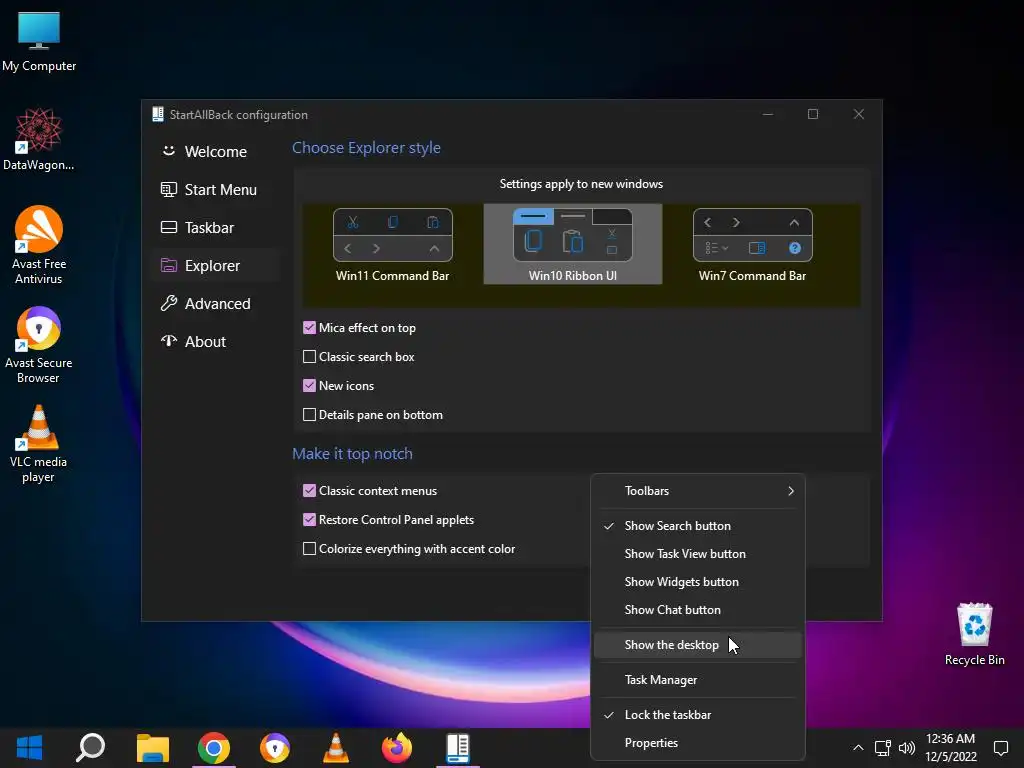Open the Advanced settings section

click(216, 303)
